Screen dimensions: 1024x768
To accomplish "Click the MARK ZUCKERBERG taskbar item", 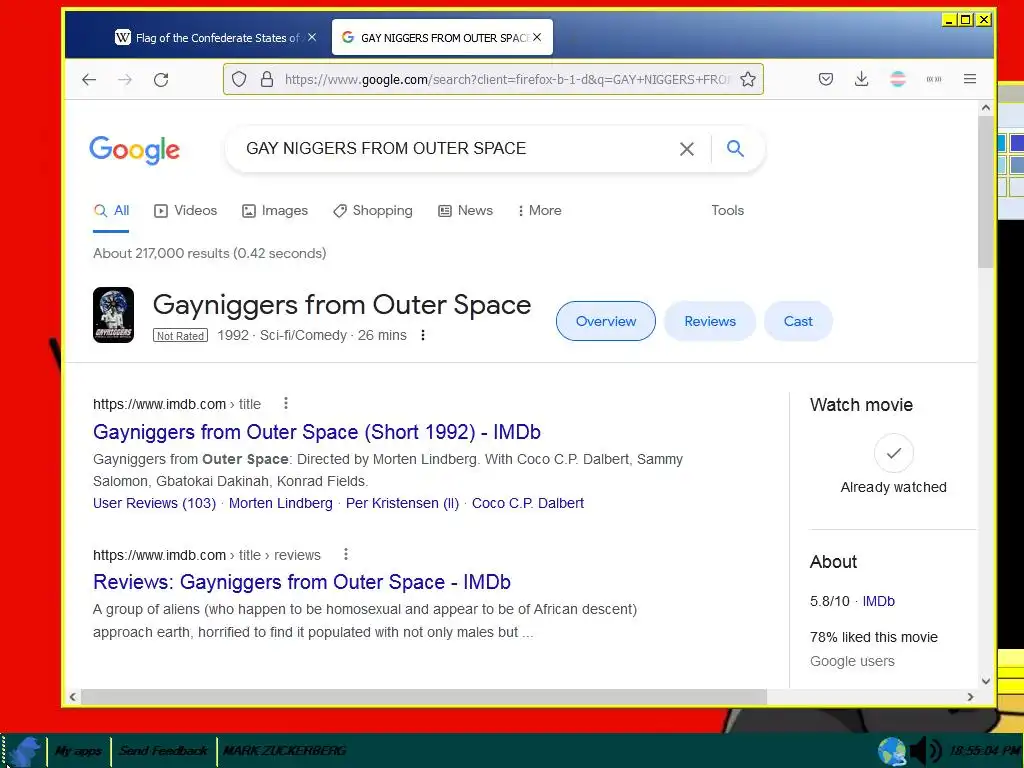I will pyautogui.click(x=285, y=751).
